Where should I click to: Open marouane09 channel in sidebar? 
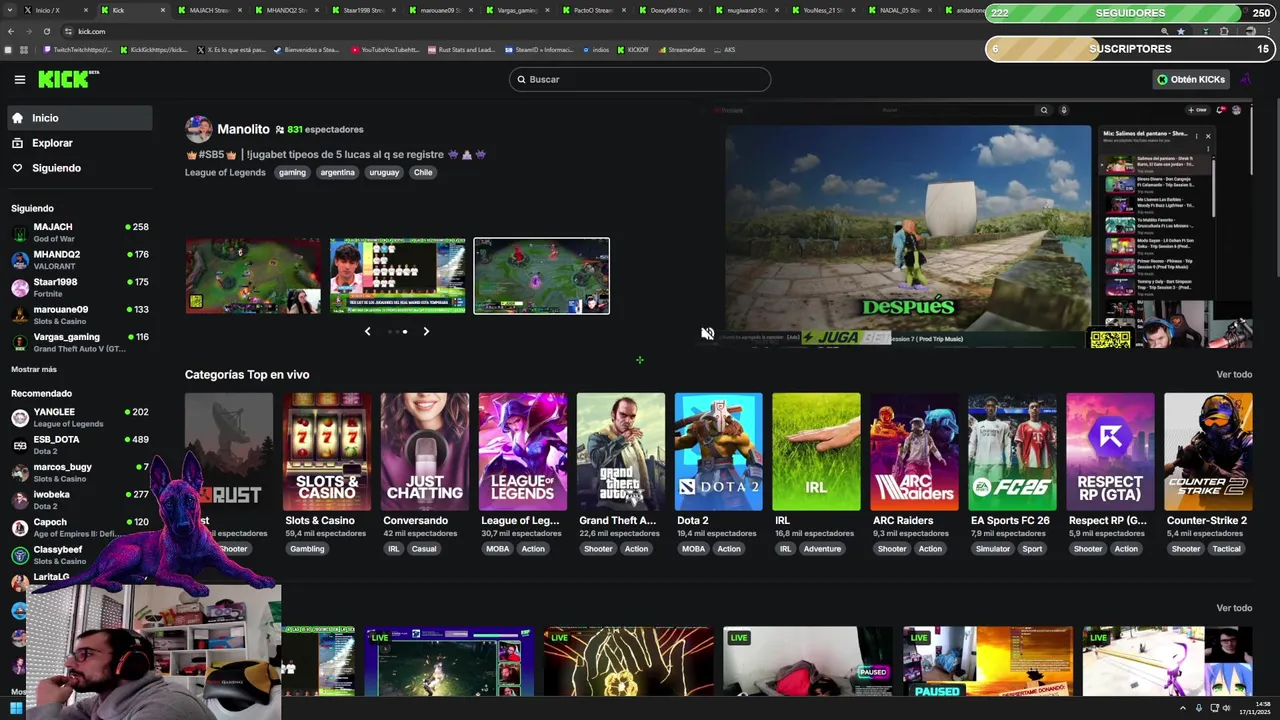coord(79,315)
